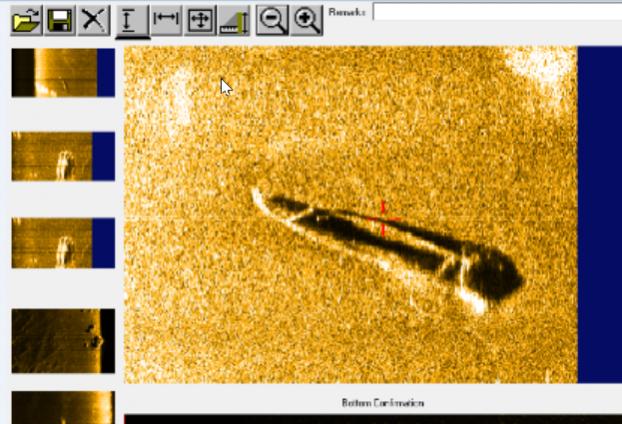Image resolution: width=622 pixels, height=424 pixels.
Task: Select the third sonar thumbnail from top
Action: (x=63, y=242)
